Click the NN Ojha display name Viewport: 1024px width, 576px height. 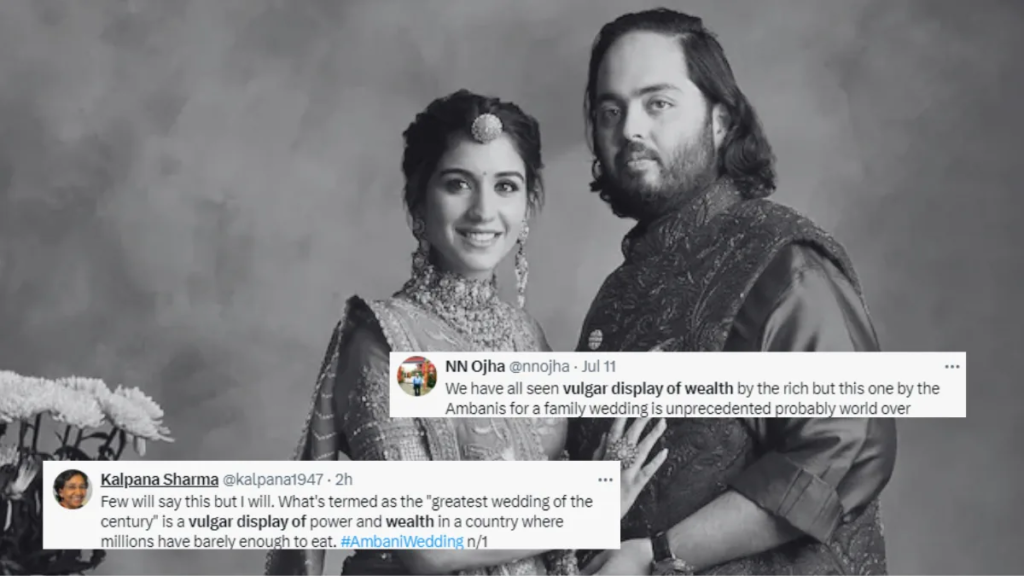click(475, 366)
